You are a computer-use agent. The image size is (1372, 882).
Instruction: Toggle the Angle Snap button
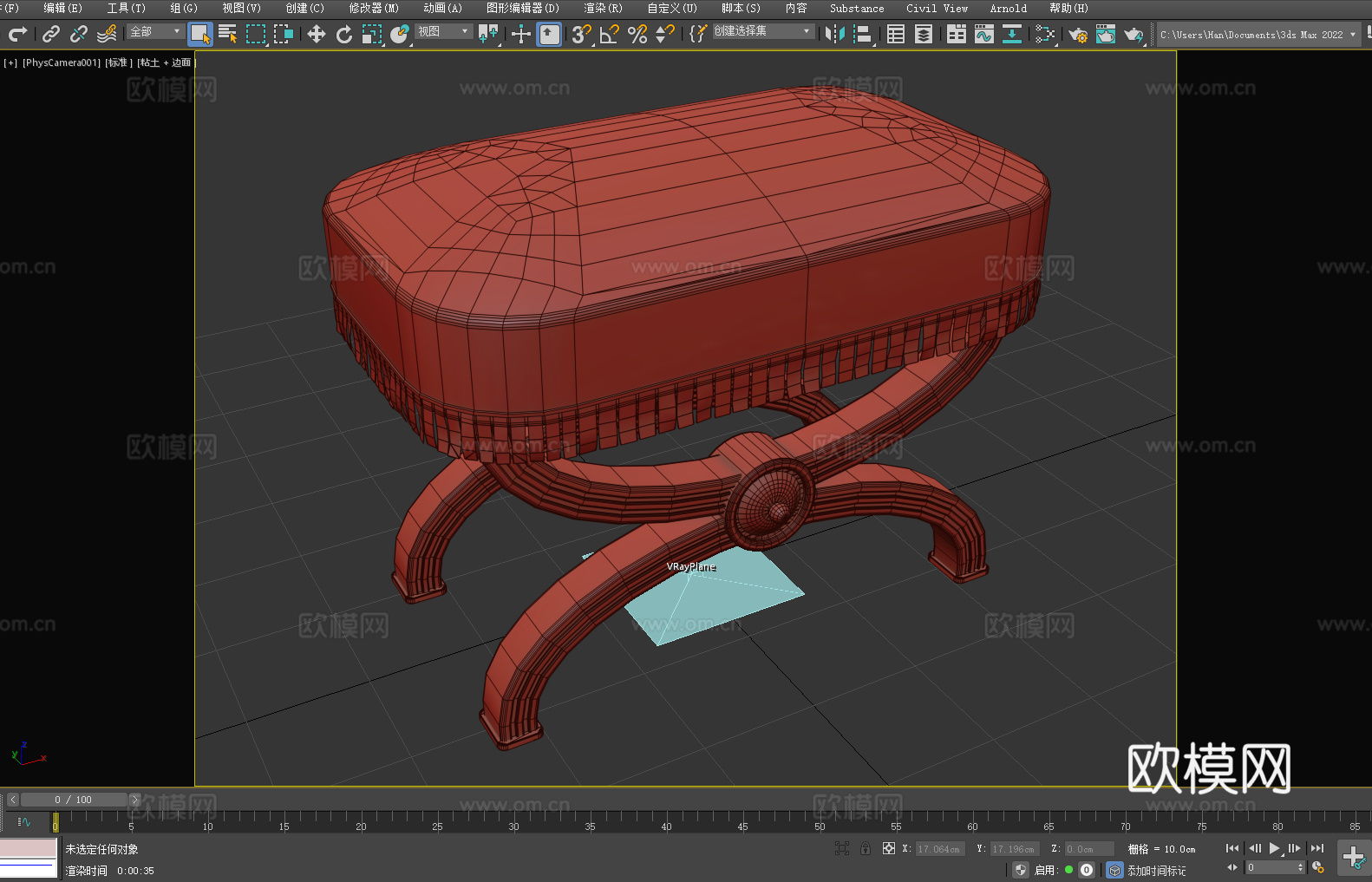(x=610, y=34)
